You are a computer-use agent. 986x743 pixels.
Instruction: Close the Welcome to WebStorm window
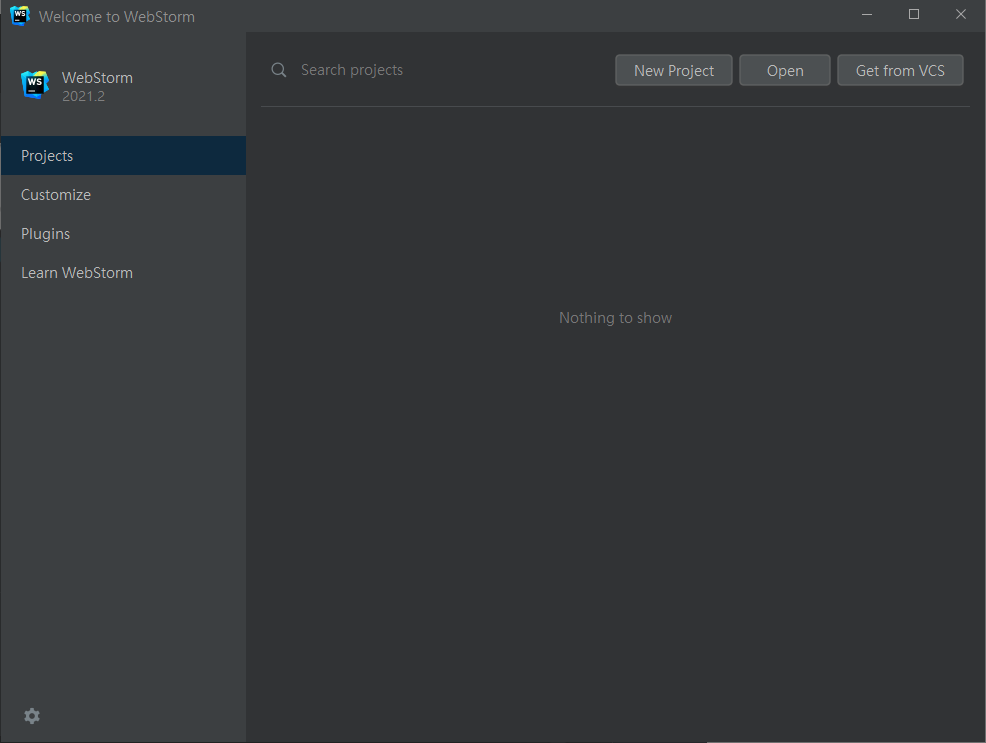click(961, 14)
